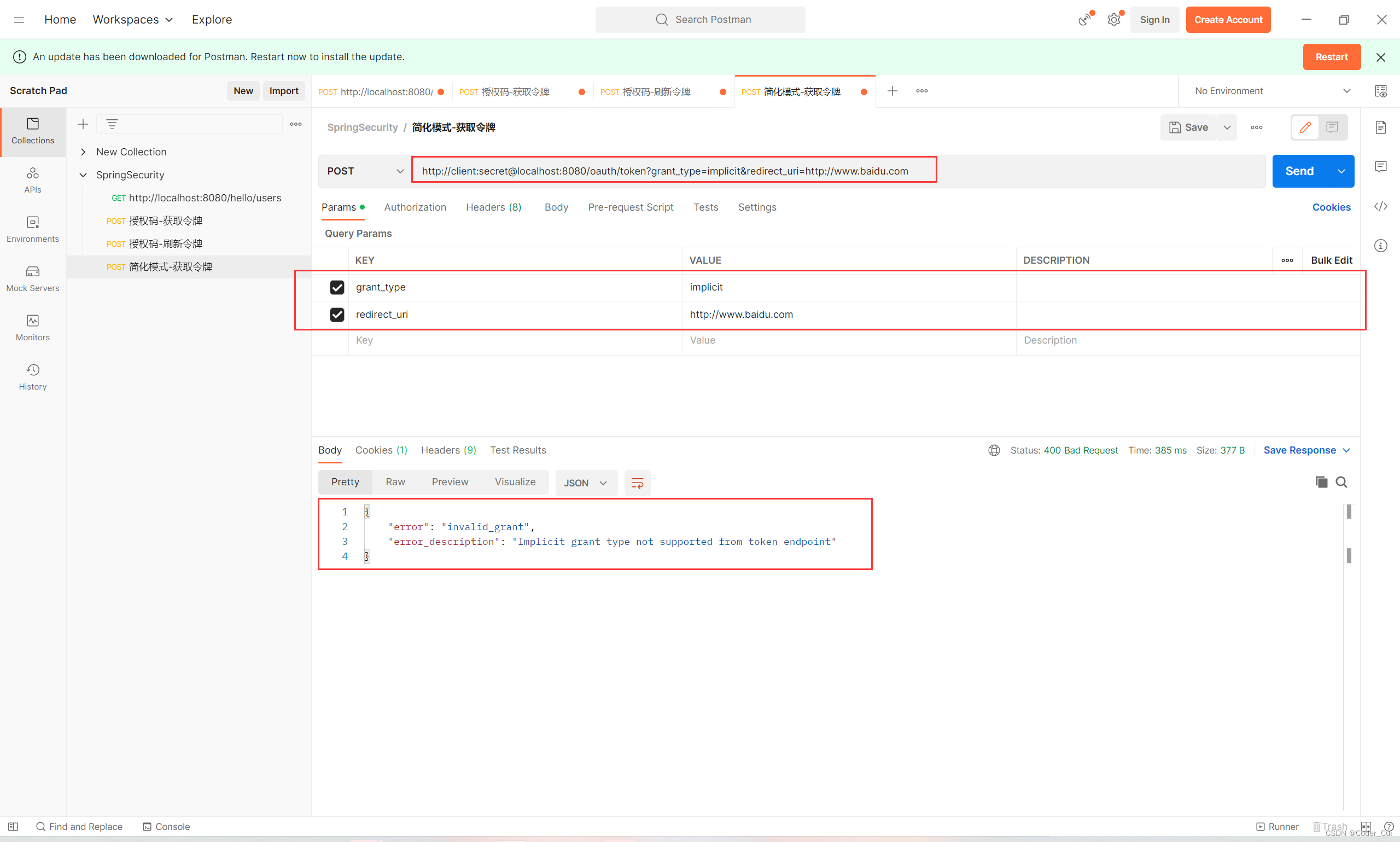1400x842 pixels.
Task: Click the request URL input field
Action: (664, 171)
